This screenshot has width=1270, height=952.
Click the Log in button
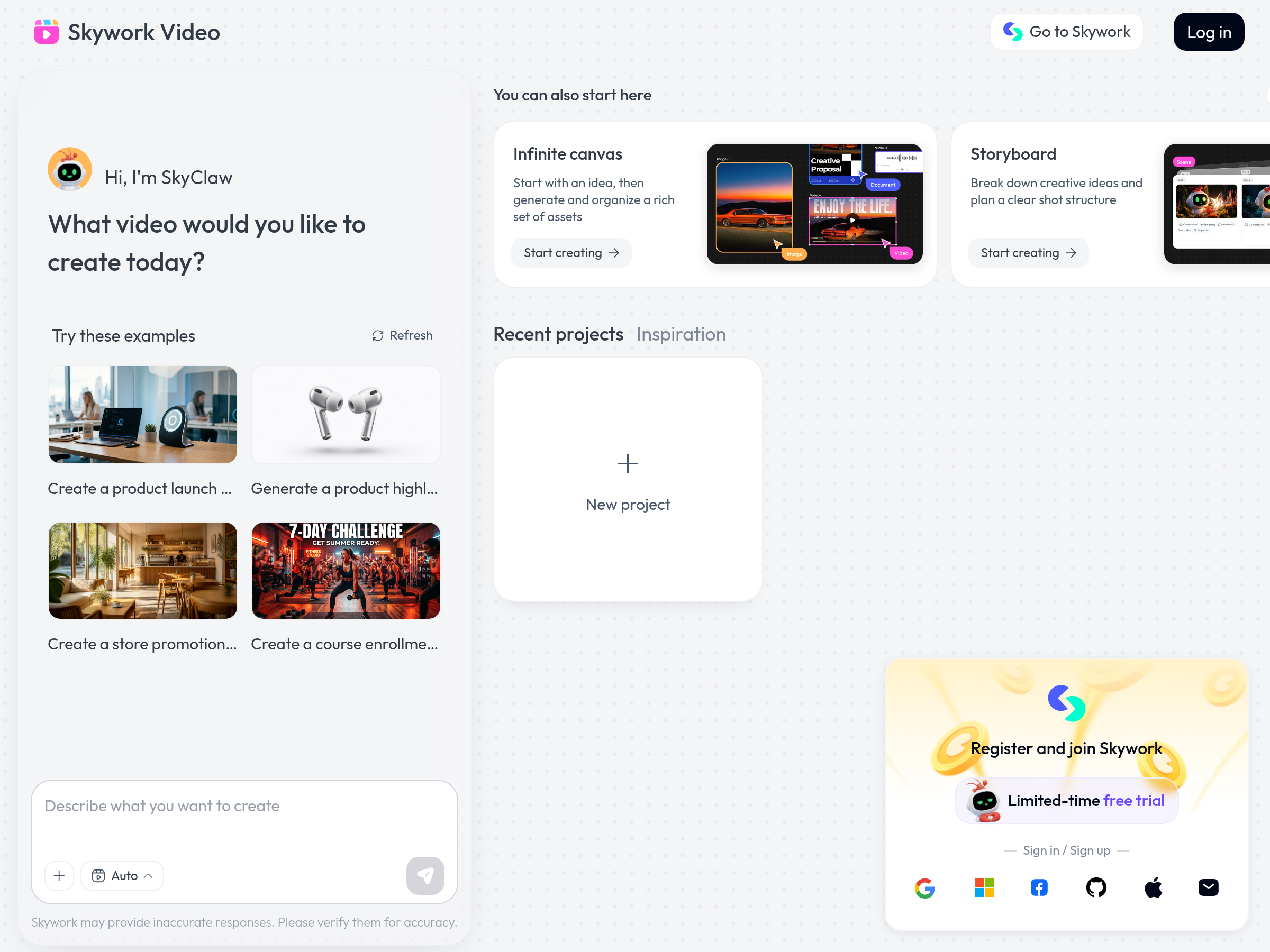point(1209,32)
